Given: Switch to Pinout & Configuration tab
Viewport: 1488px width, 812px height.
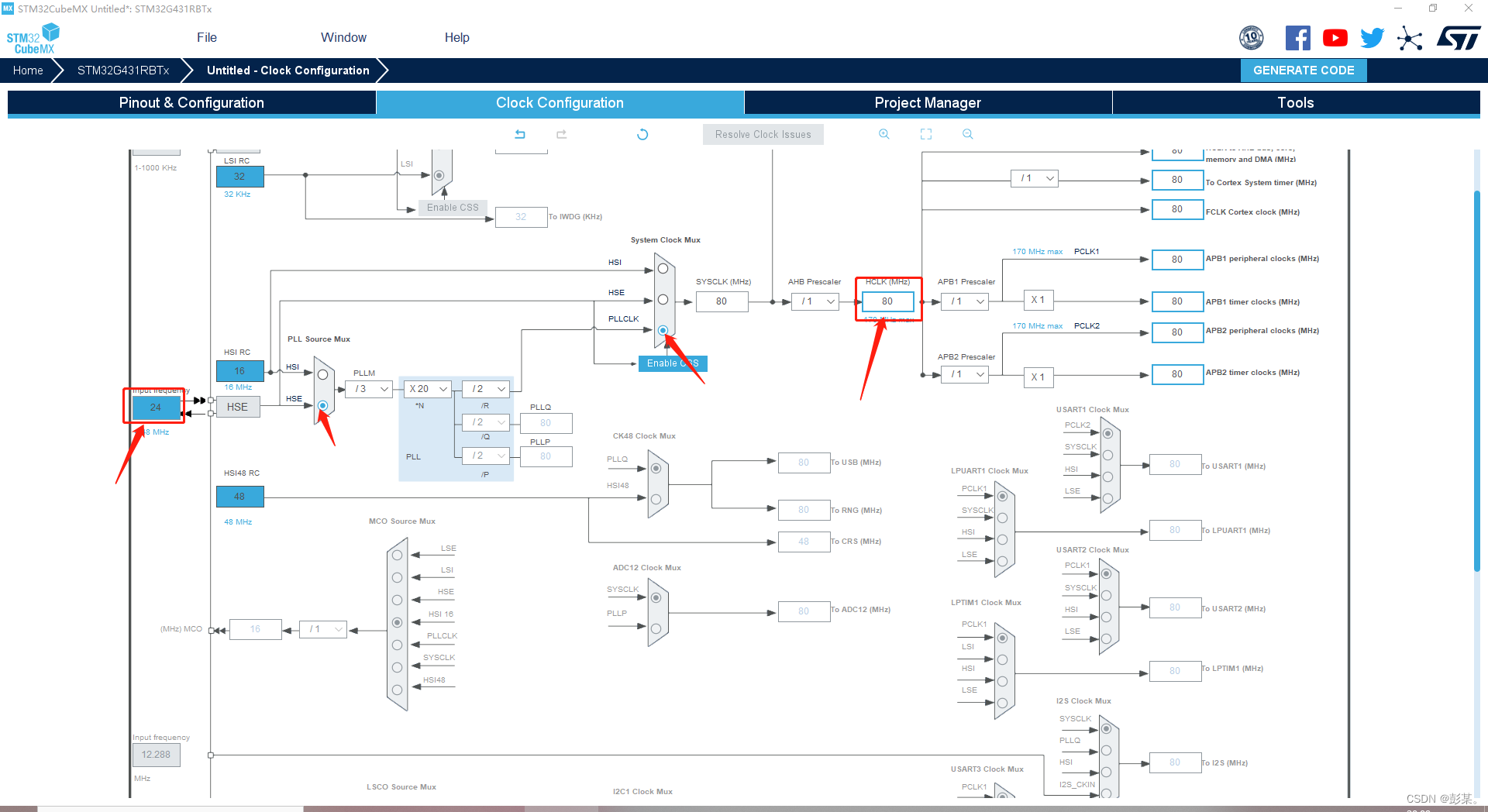Looking at the screenshot, I should click(x=191, y=103).
